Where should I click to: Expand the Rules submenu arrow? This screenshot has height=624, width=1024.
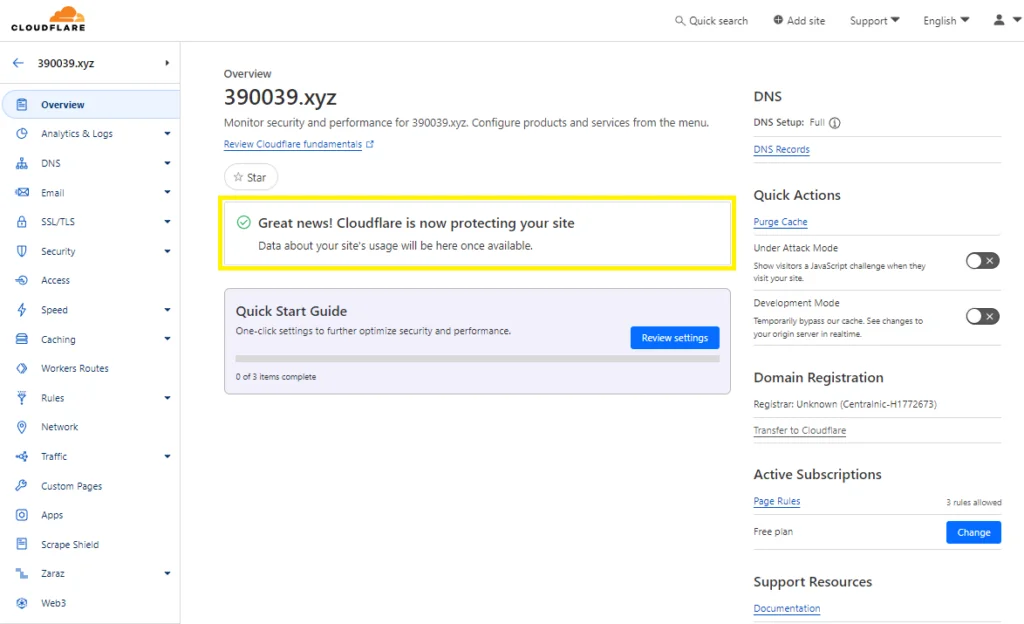tap(167, 398)
